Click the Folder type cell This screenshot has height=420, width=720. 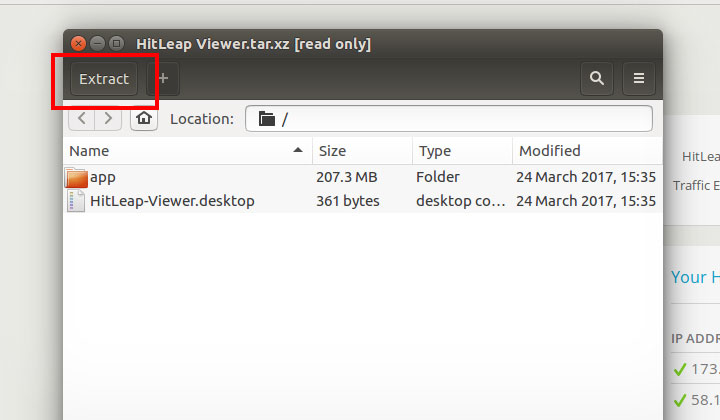click(x=438, y=177)
